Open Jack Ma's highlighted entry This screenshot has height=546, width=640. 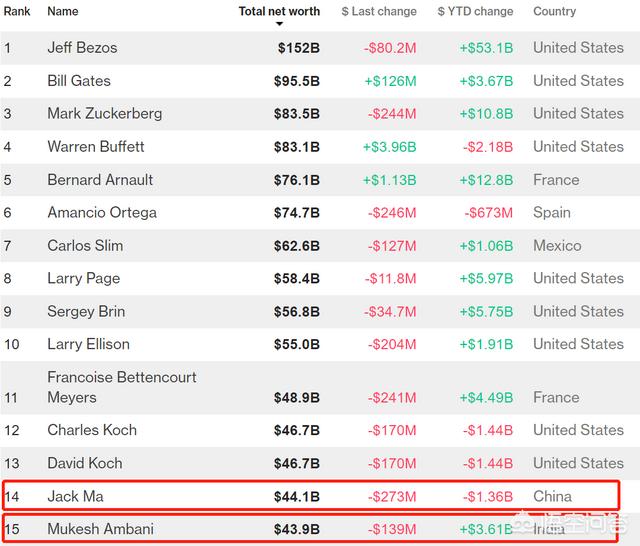[x=75, y=496]
